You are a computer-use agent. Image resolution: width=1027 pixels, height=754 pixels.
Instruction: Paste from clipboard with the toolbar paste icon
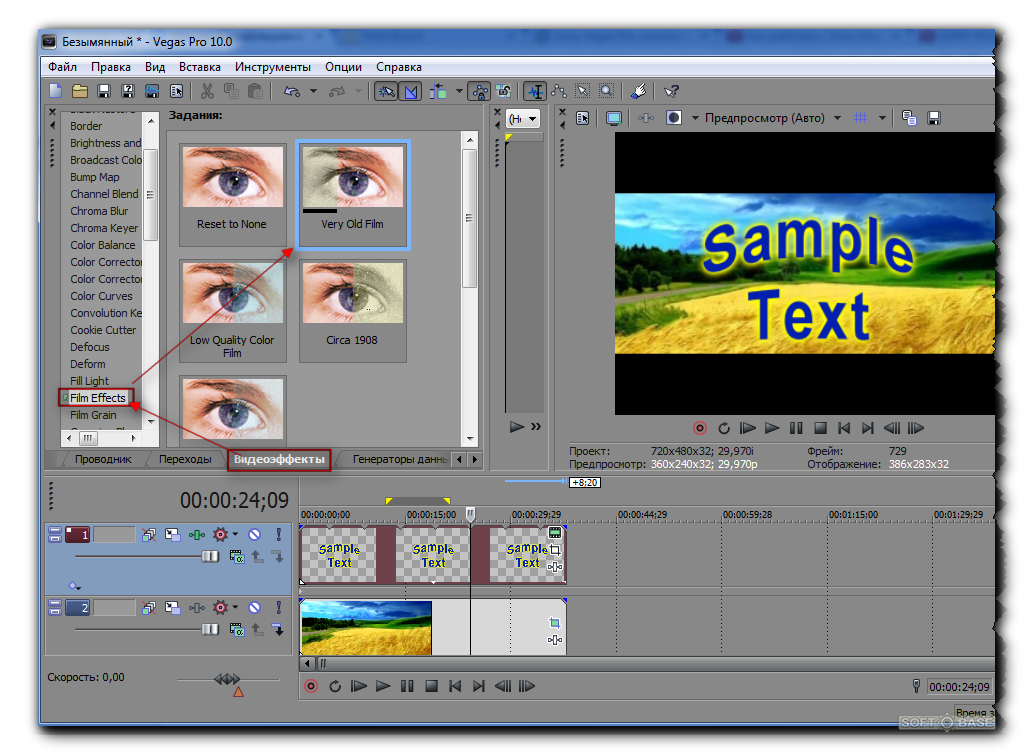[x=255, y=91]
